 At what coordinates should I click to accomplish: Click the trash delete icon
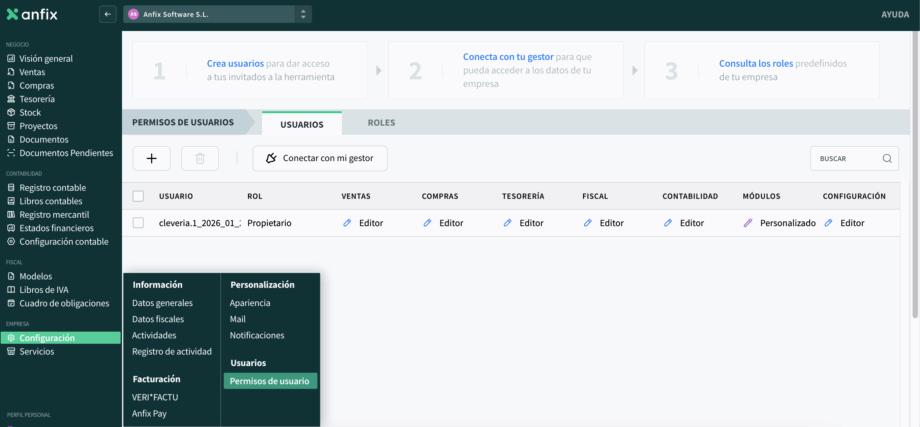[200, 158]
